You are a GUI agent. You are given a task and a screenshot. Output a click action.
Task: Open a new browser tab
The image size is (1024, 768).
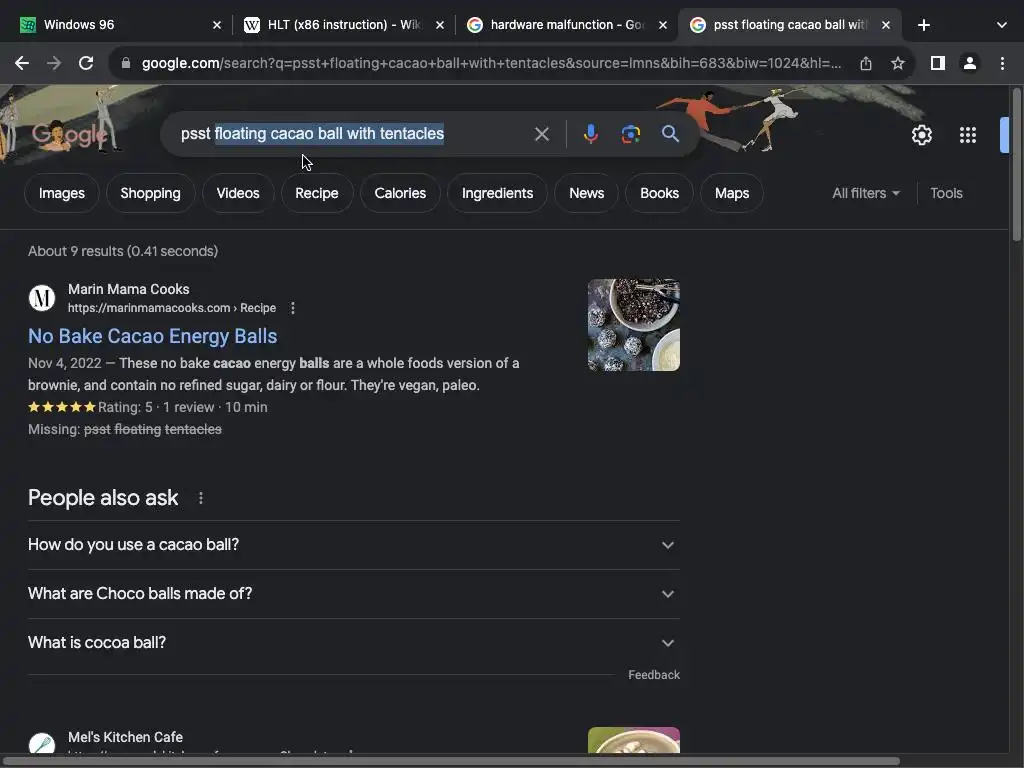click(923, 25)
